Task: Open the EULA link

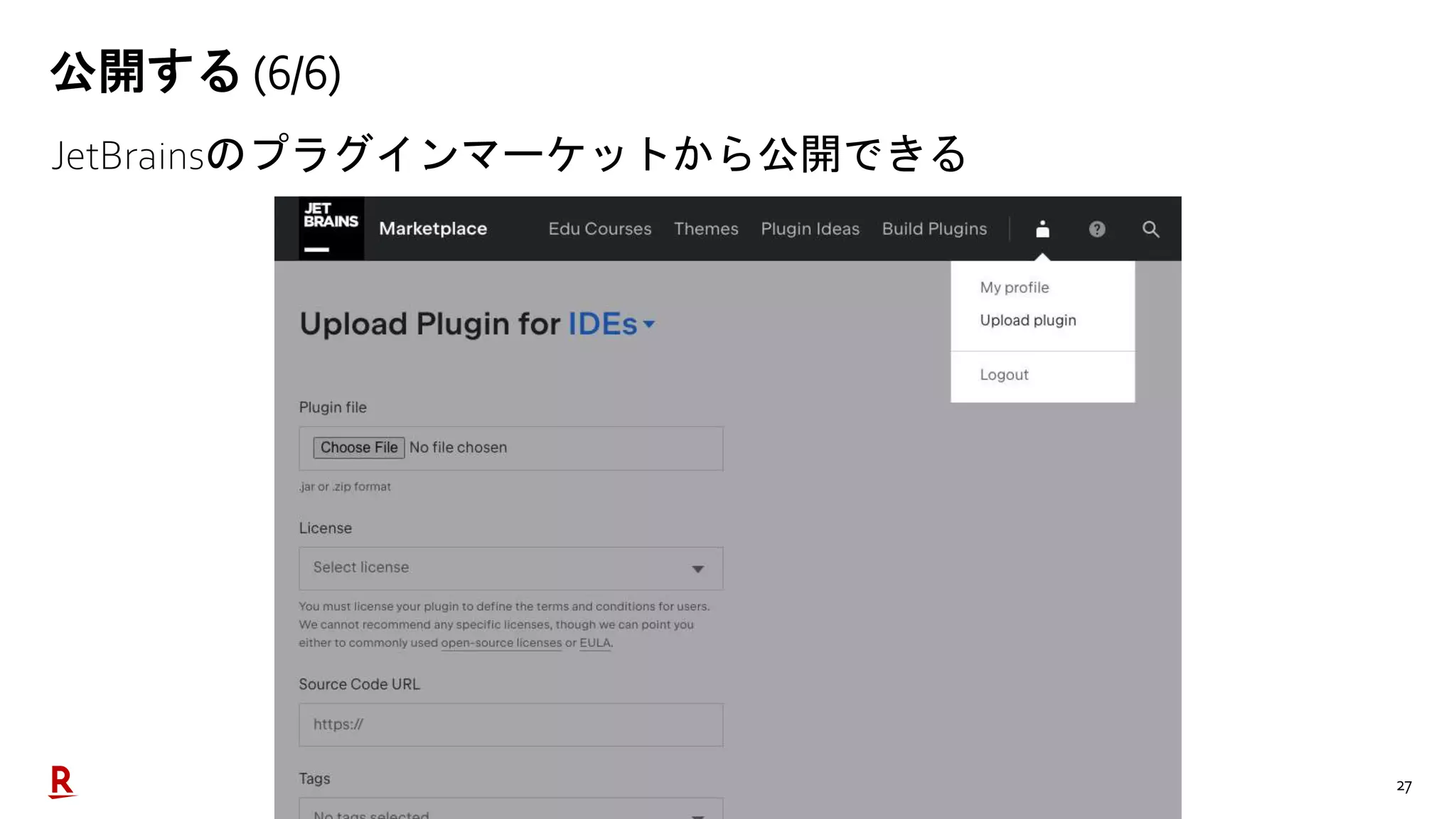Action: tap(595, 643)
